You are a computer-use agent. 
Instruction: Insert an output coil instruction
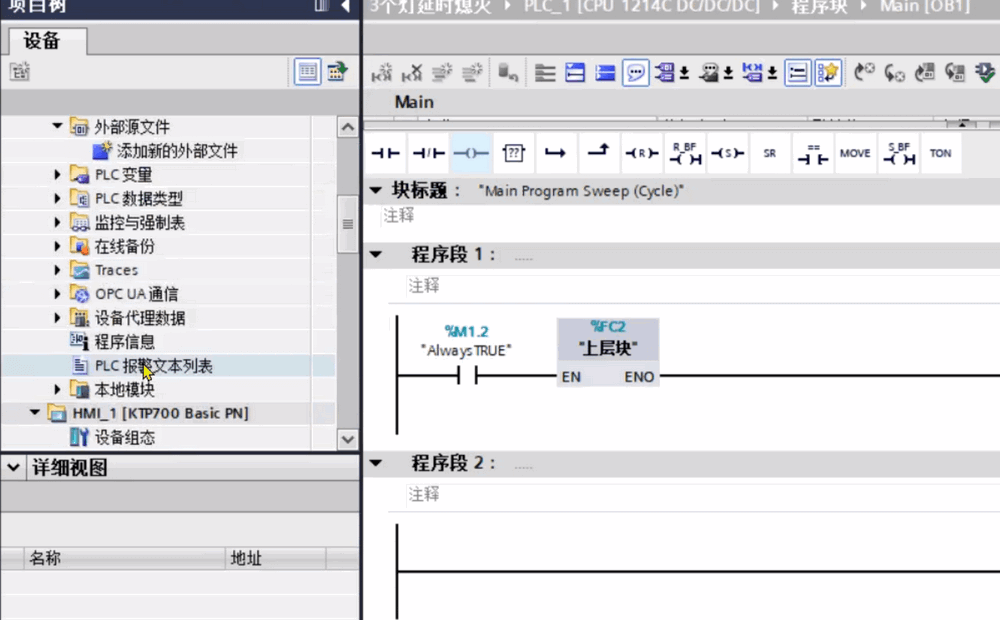[471, 154]
